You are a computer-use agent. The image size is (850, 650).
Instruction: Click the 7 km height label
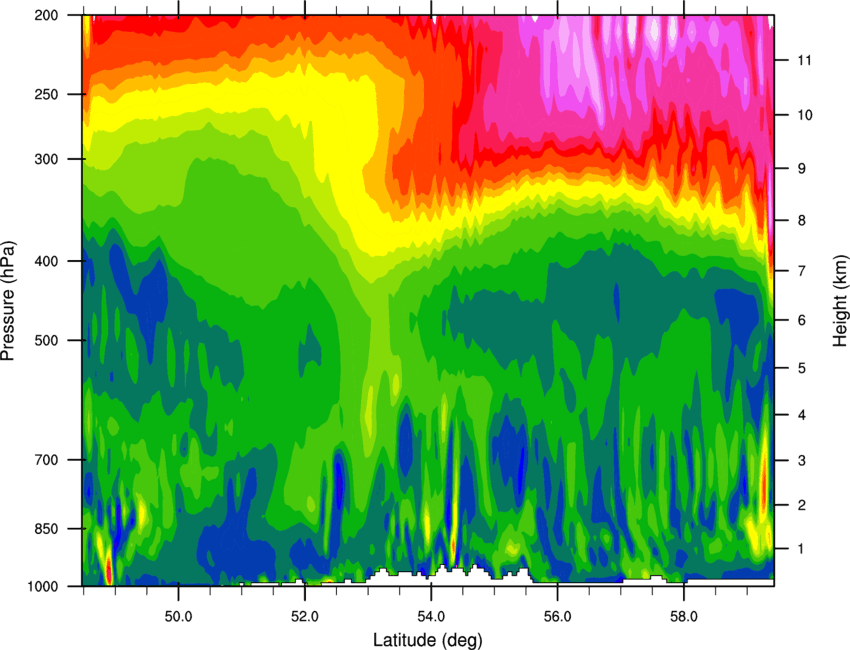(802, 271)
